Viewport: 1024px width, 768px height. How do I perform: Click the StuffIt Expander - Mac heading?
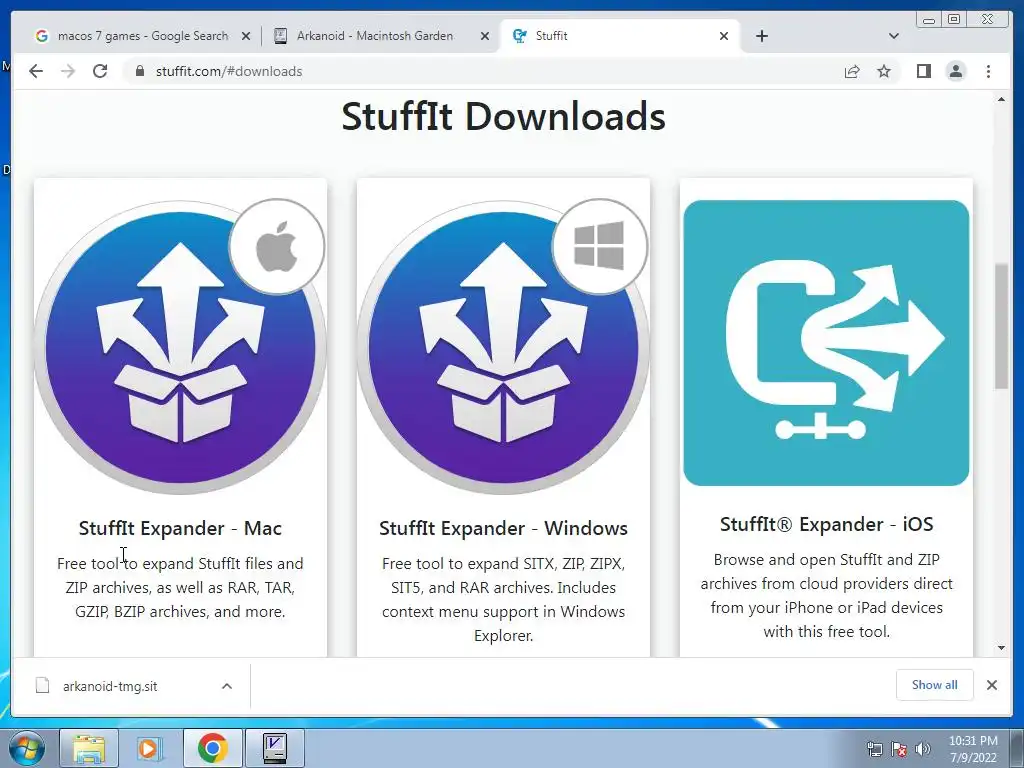click(x=180, y=528)
